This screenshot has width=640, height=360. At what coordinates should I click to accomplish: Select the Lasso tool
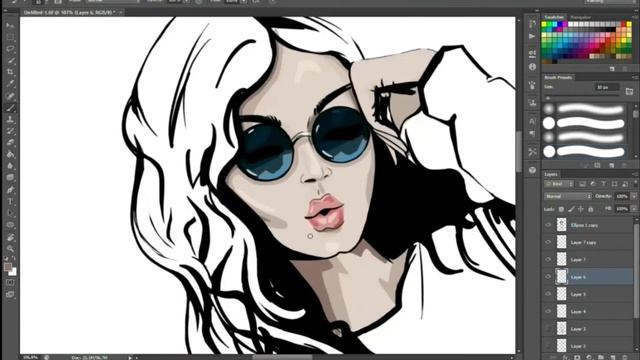click(10, 49)
